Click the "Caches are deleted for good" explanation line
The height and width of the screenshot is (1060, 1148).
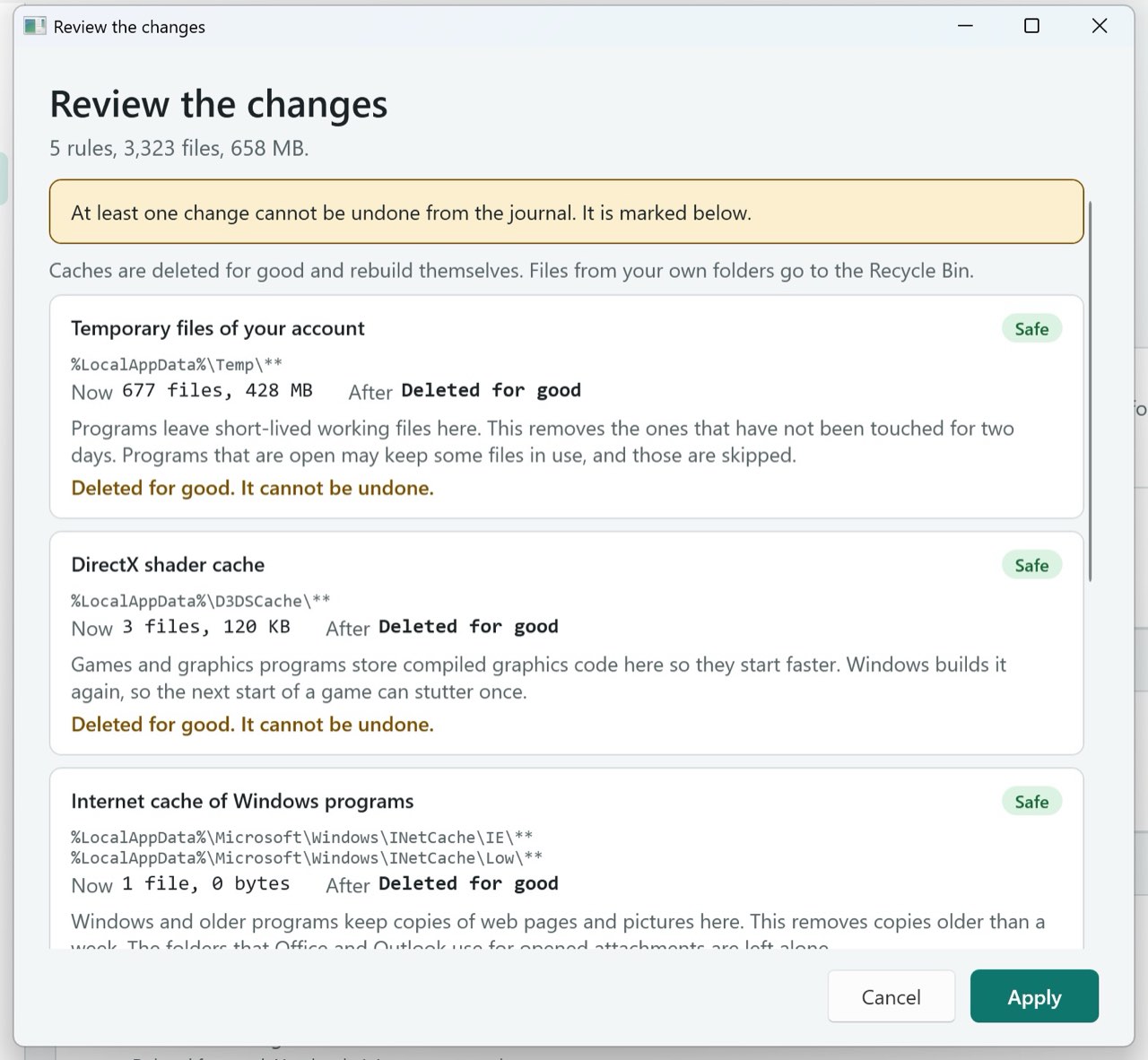coord(511,271)
